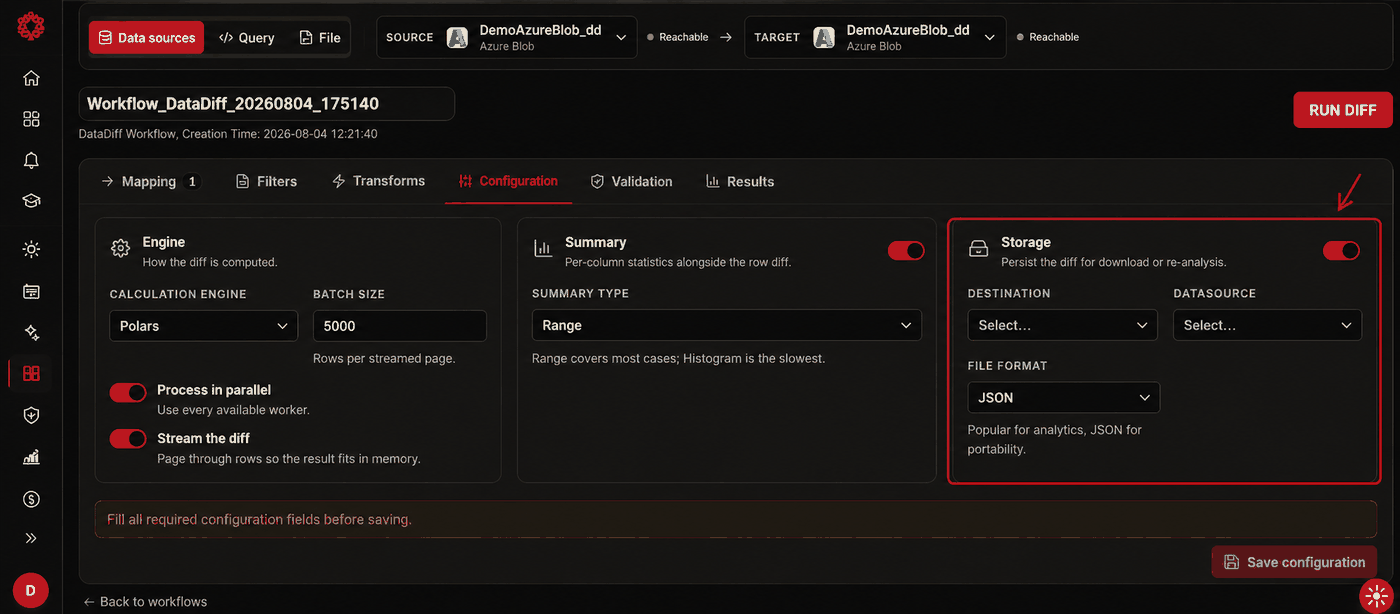
Task: Click the creation time text
Action: [x=228, y=133]
